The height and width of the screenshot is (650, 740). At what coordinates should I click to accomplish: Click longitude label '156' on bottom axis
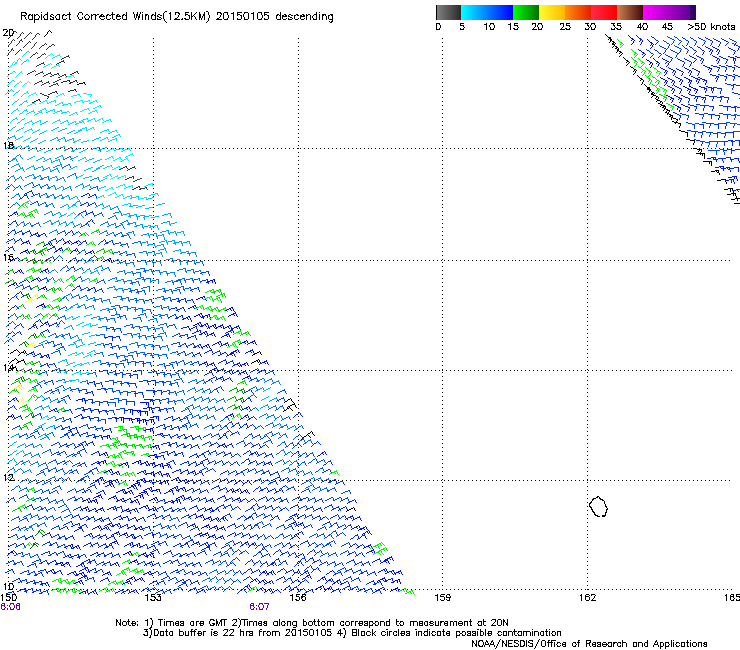pos(298,598)
